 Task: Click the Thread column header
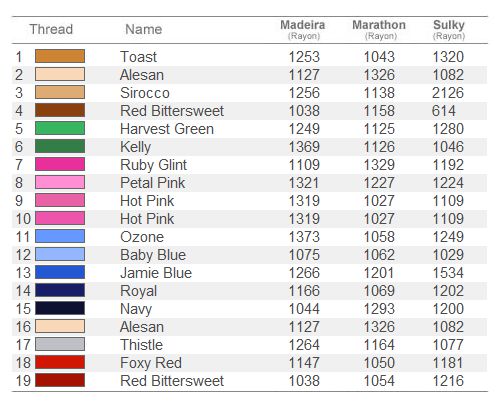tap(51, 29)
